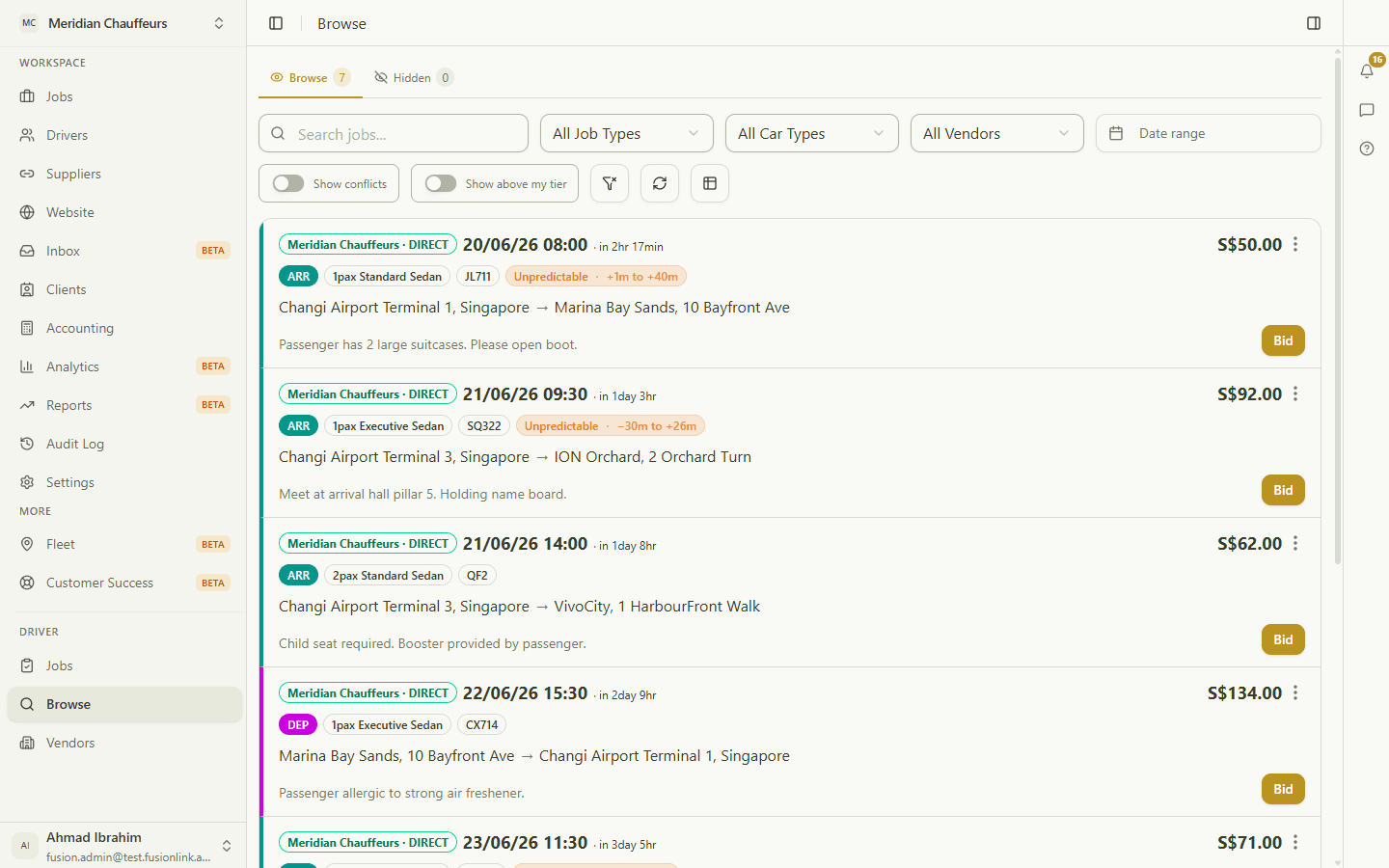Refresh the job list
Screen dimensions: 1389x868
coord(660,183)
